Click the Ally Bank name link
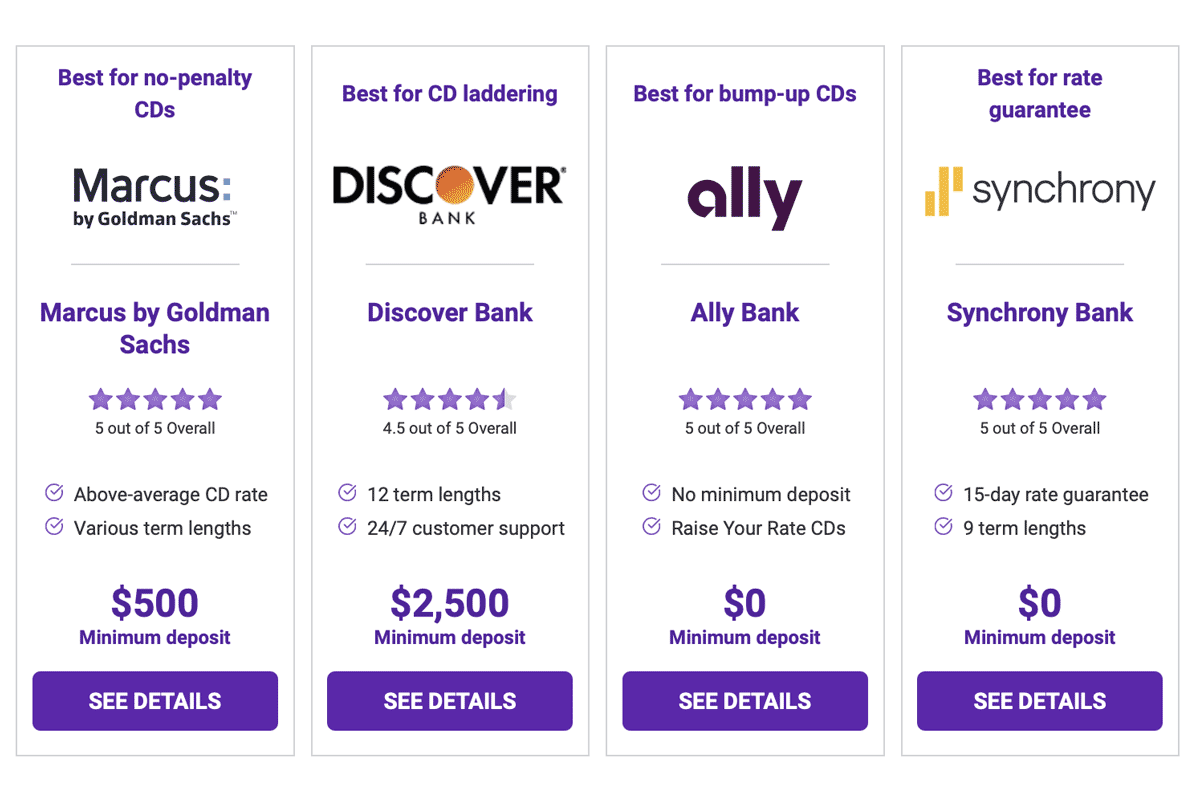 [x=744, y=312]
